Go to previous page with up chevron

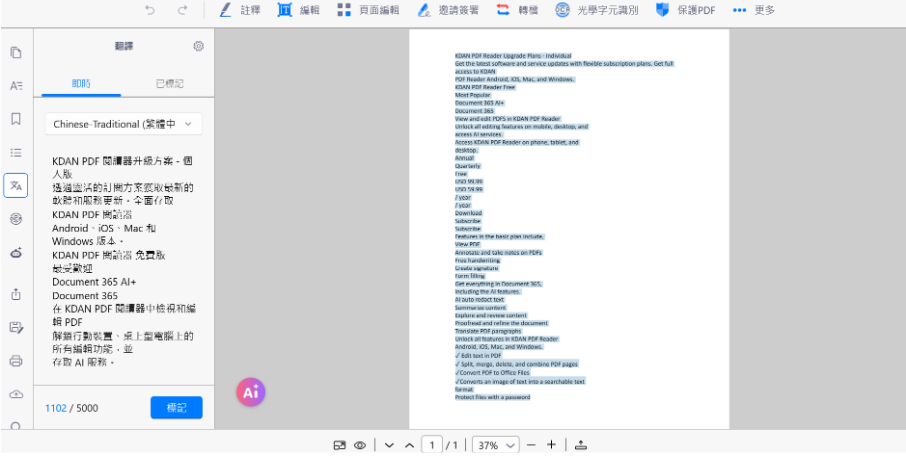click(x=410, y=445)
